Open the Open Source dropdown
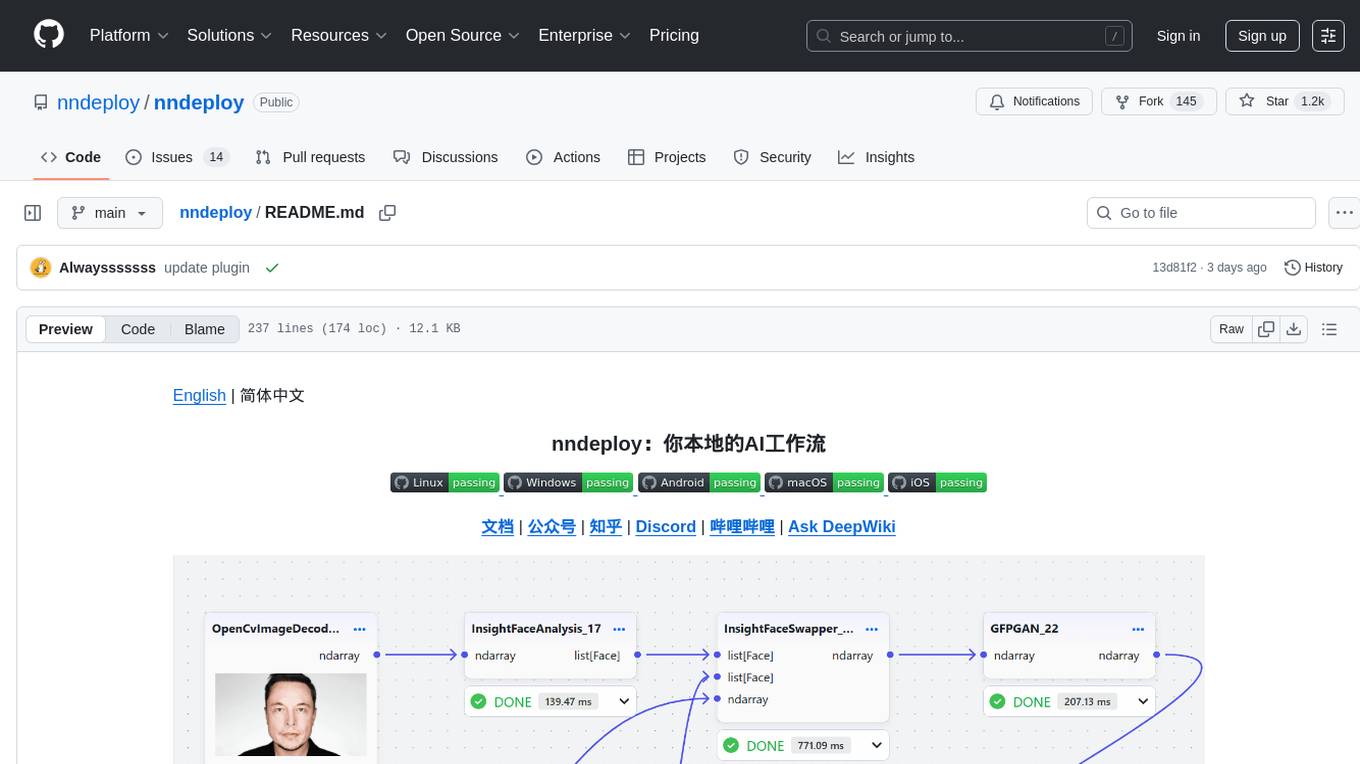 [462, 35]
